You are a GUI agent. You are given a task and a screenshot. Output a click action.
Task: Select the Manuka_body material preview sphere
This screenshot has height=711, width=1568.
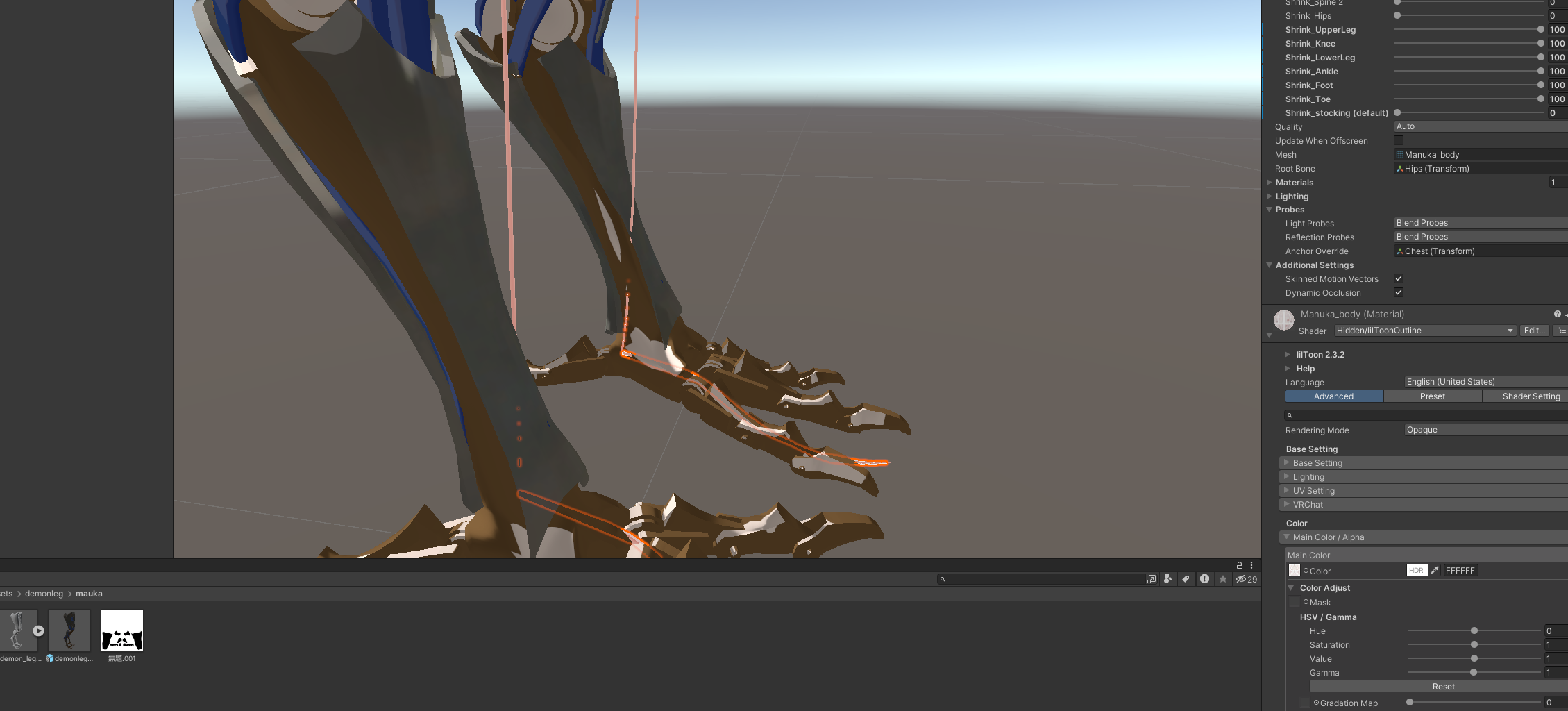tap(1284, 320)
